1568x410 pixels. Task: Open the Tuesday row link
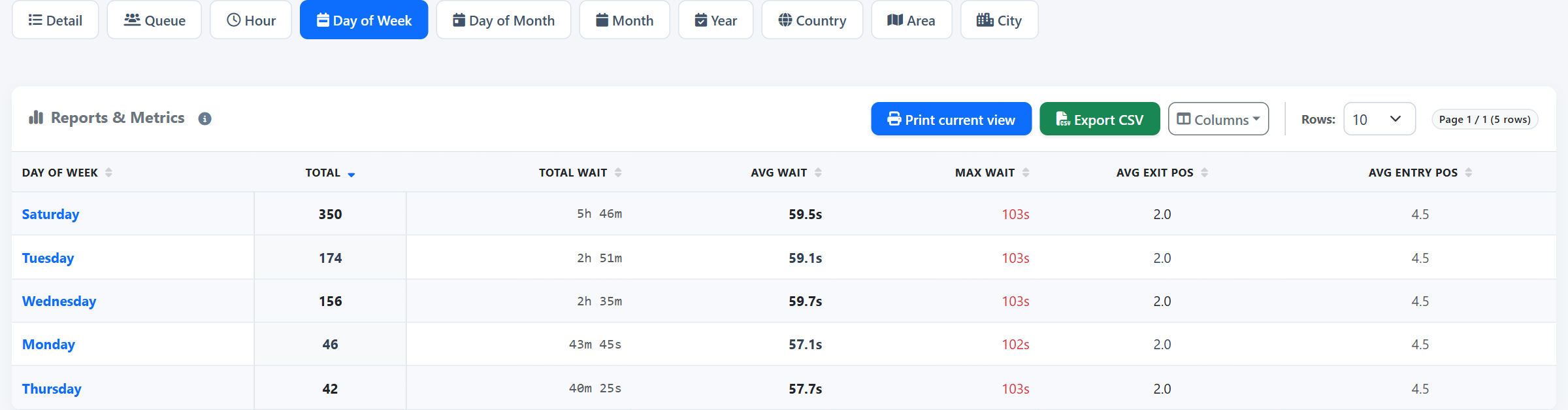[48, 258]
